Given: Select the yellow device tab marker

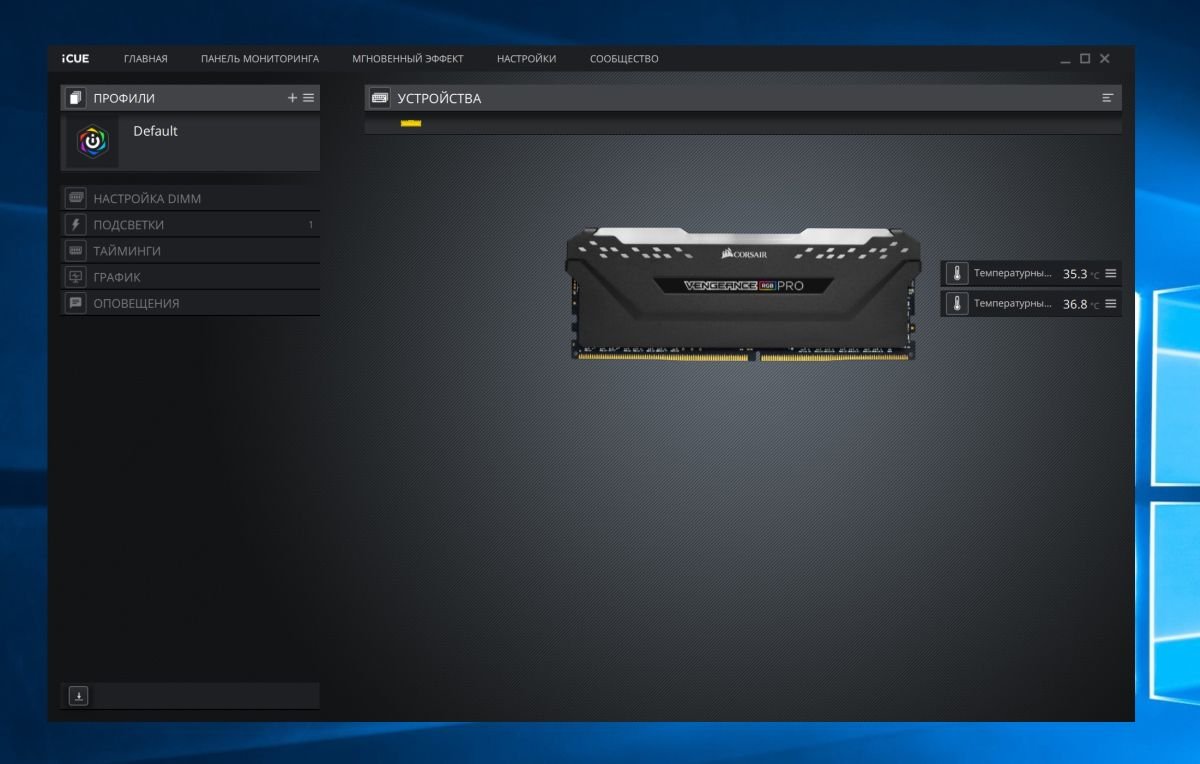Looking at the screenshot, I should click(411, 123).
